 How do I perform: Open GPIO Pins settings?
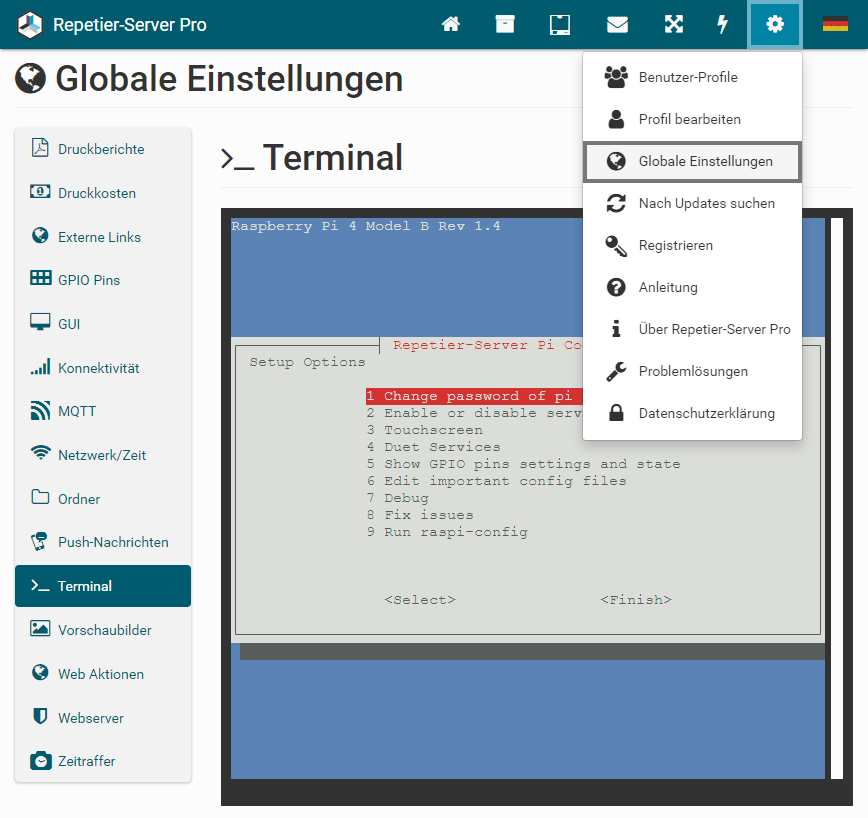coord(103,280)
